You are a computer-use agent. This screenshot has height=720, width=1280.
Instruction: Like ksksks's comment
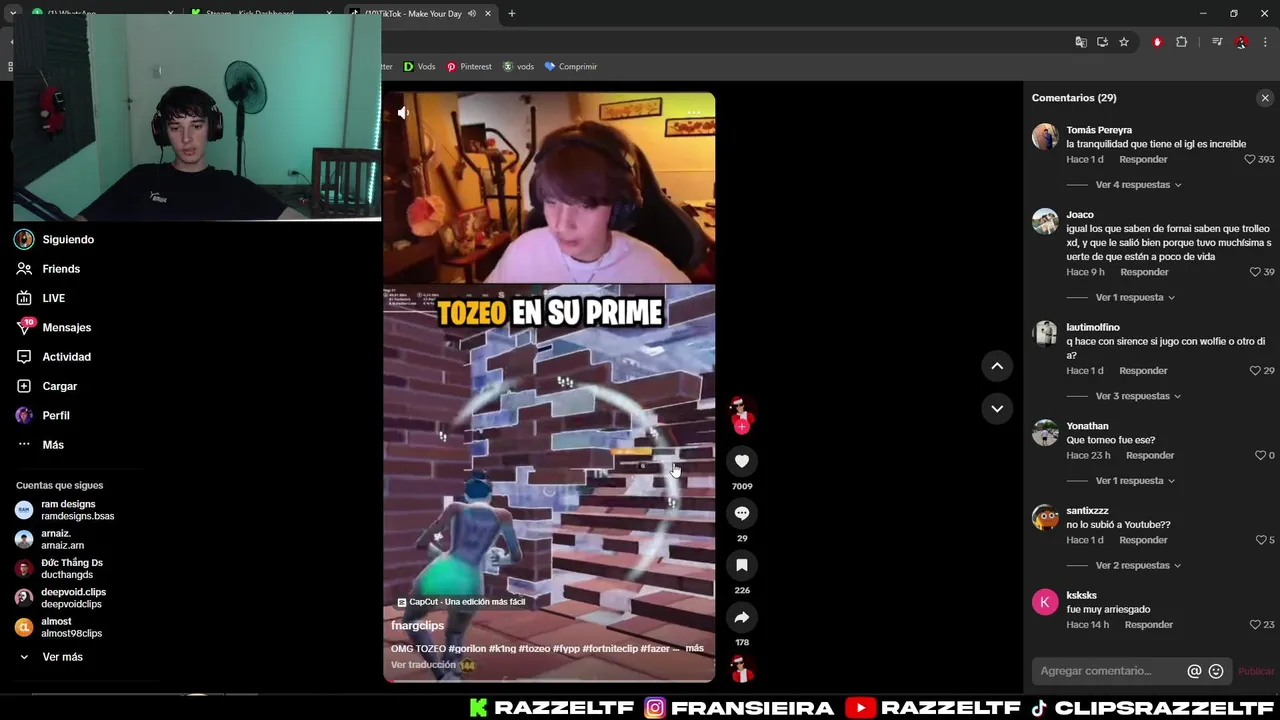tap(1255, 625)
